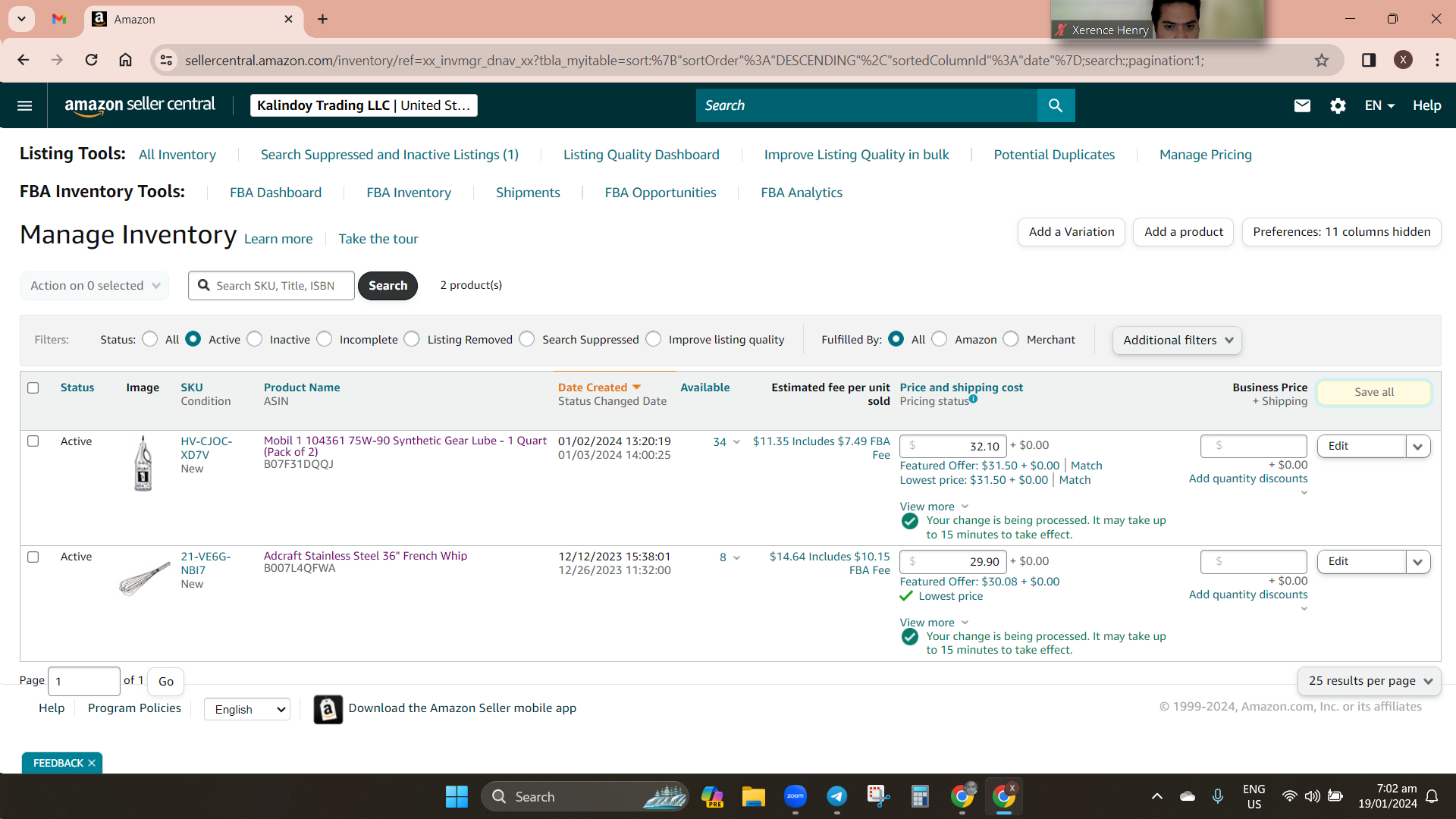Open the Additional filters dropdown

[1177, 340]
